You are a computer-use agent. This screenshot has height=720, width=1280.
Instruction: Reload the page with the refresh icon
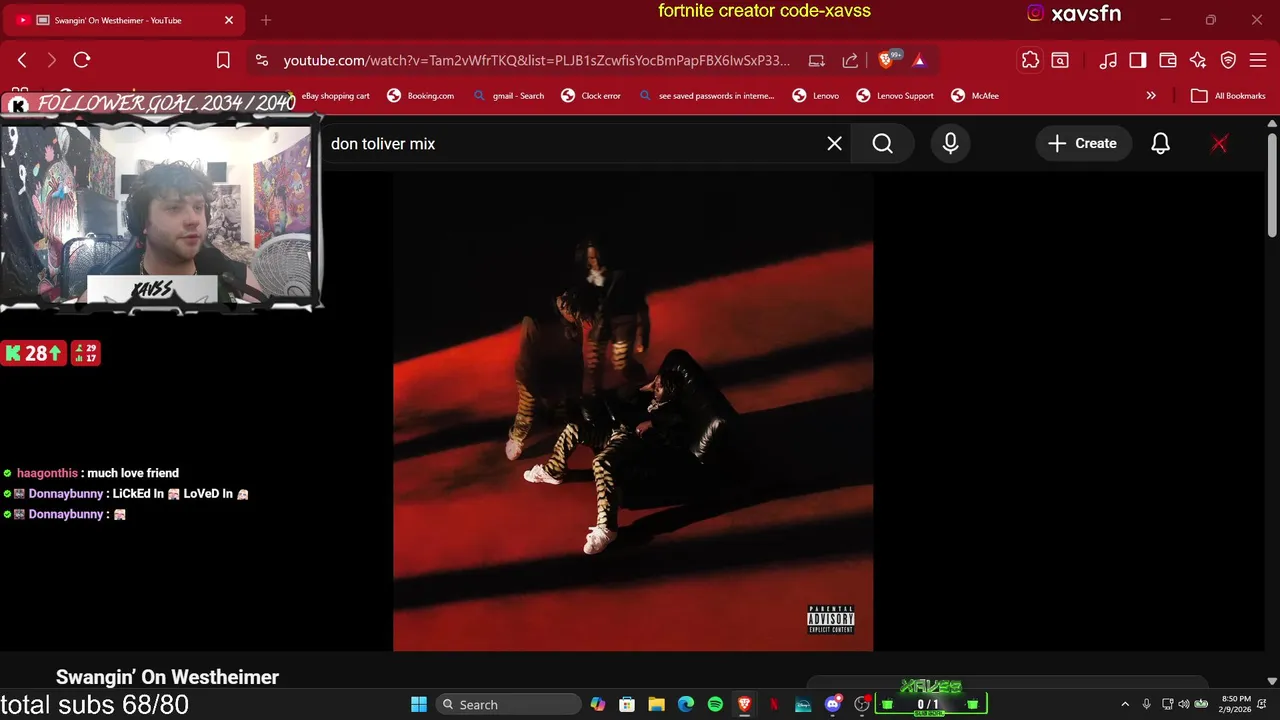(82, 61)
